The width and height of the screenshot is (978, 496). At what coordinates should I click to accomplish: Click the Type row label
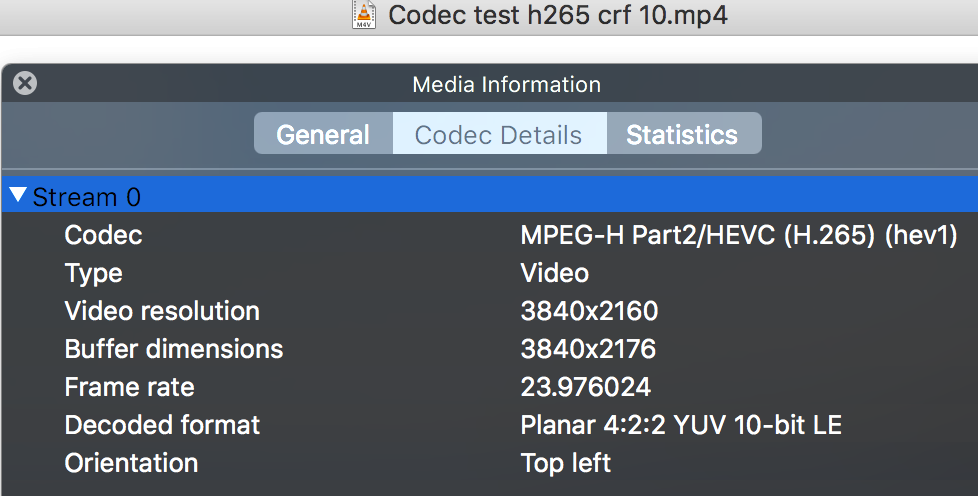[94, 274]
